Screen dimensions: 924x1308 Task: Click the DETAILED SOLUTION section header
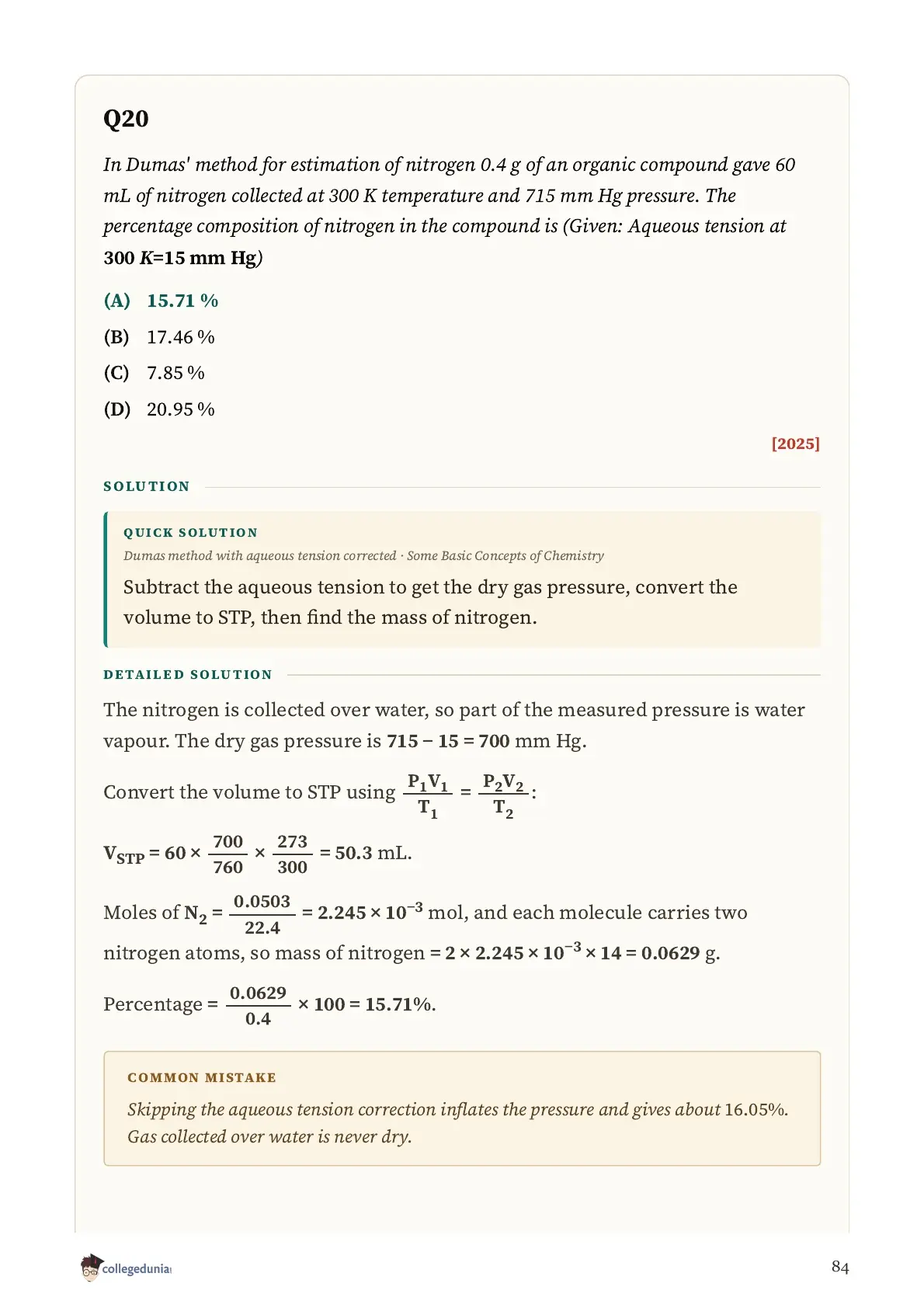pos(188,675)
